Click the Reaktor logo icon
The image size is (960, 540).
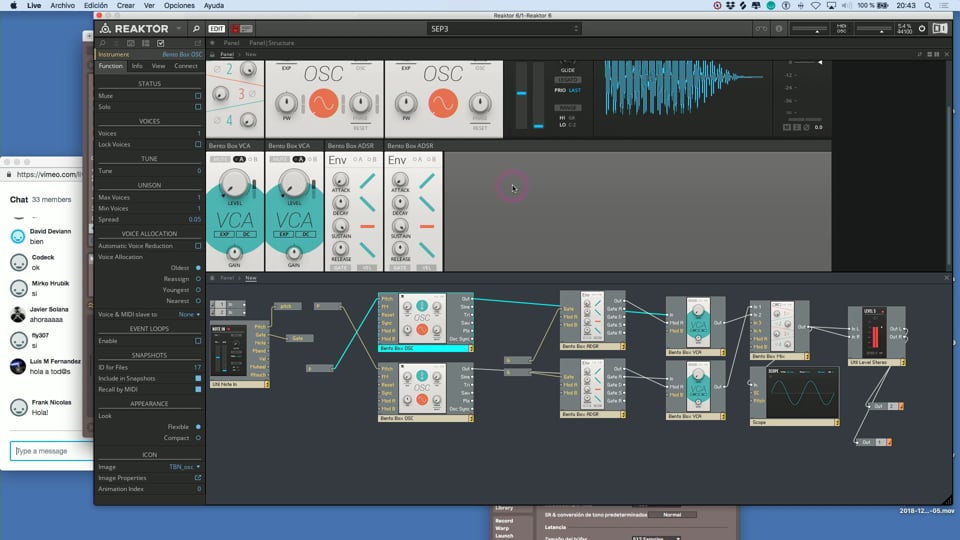[105, 29]
